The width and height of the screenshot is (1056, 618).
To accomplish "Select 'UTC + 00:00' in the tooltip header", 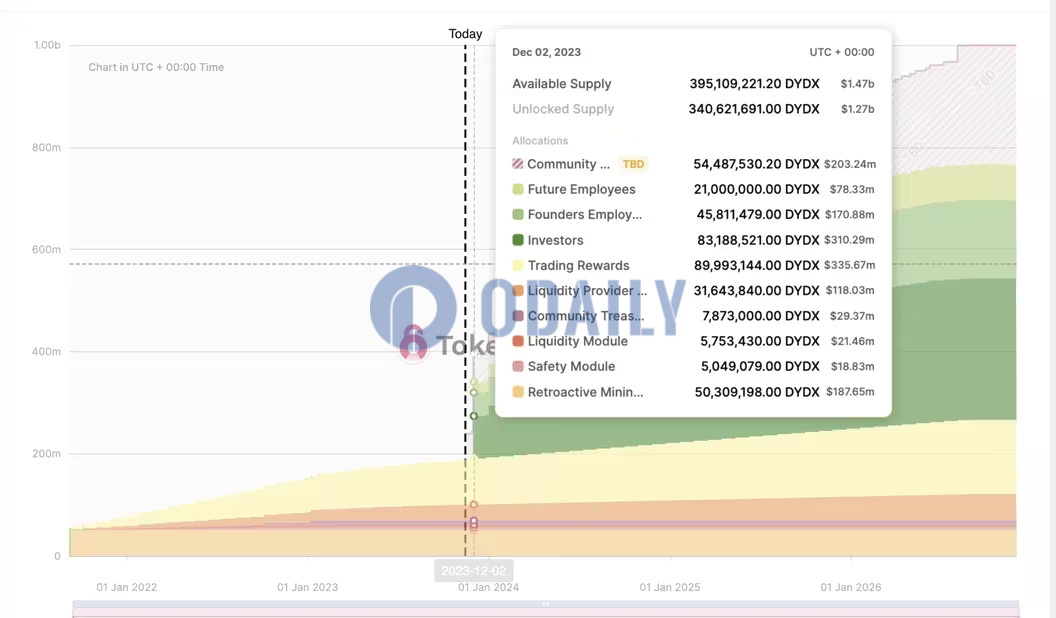I will (x=842, y=52).
